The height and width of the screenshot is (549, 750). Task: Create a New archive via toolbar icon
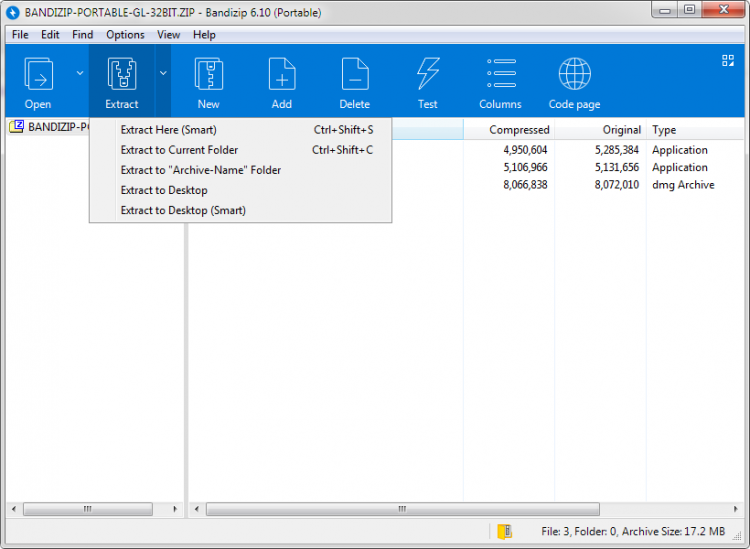[x=209, y=74]
